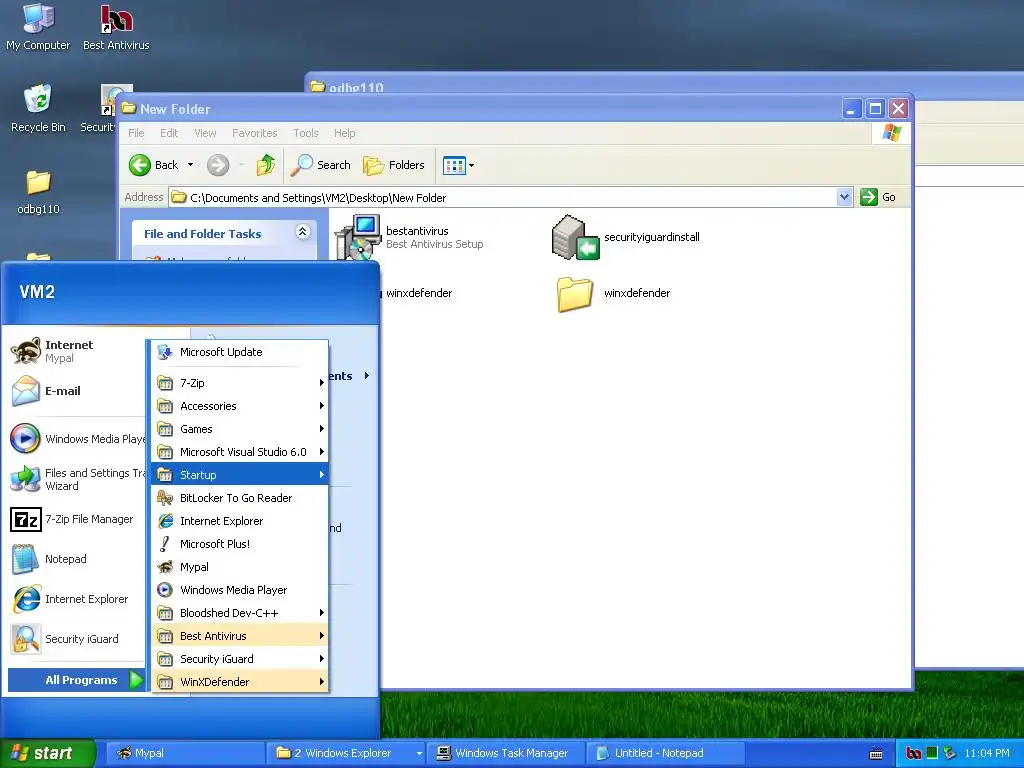
Task: Open E-mail from Start menu
Action: tap(77, 391)
